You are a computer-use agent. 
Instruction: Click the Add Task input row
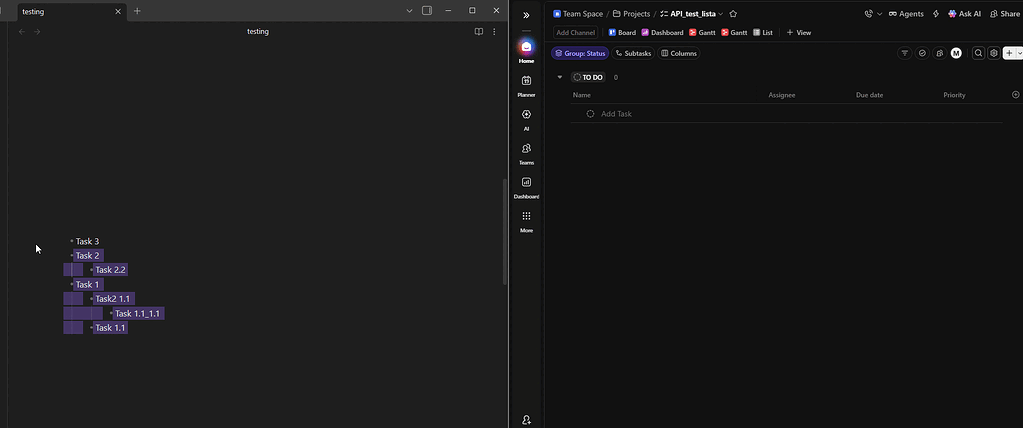point(616,114)
